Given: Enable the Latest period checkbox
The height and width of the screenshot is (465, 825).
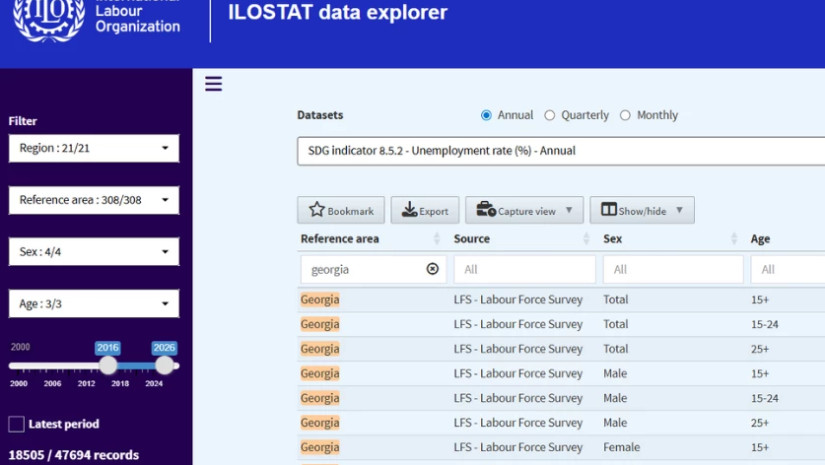Looking at the screenshot, I should point(16,424).
